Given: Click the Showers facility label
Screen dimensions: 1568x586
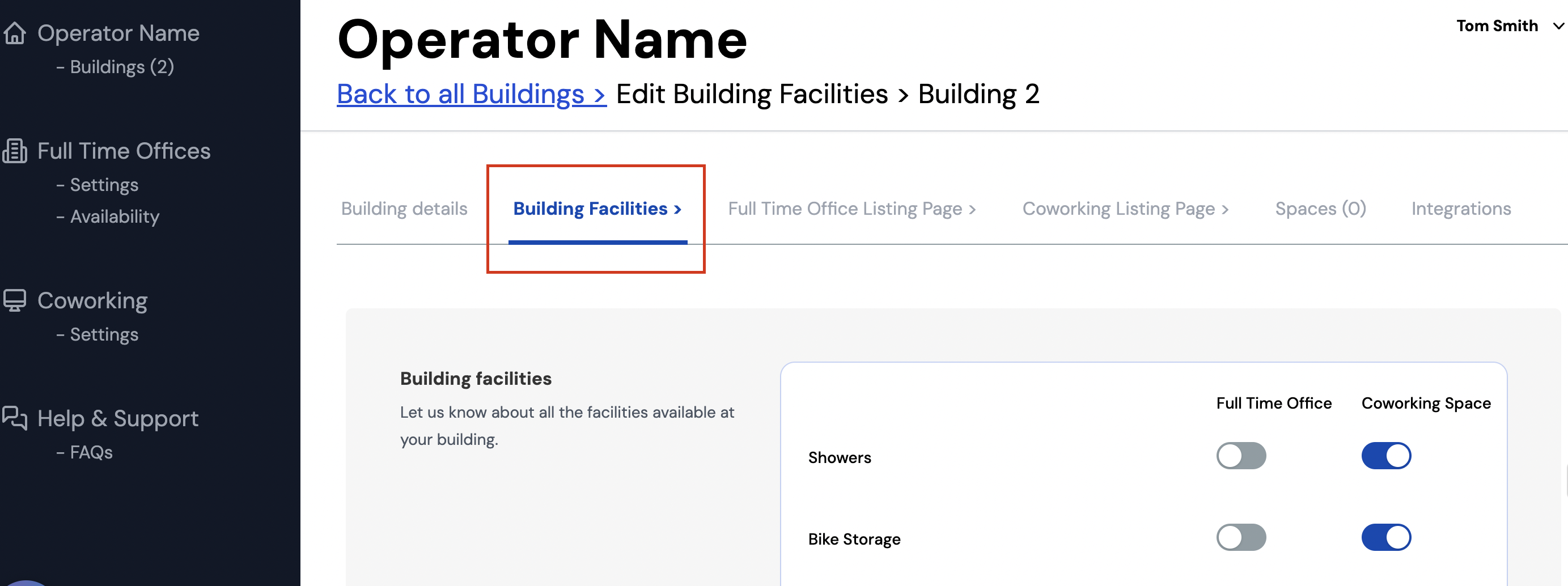Looking at the screenshot, I should pos(840,457).
